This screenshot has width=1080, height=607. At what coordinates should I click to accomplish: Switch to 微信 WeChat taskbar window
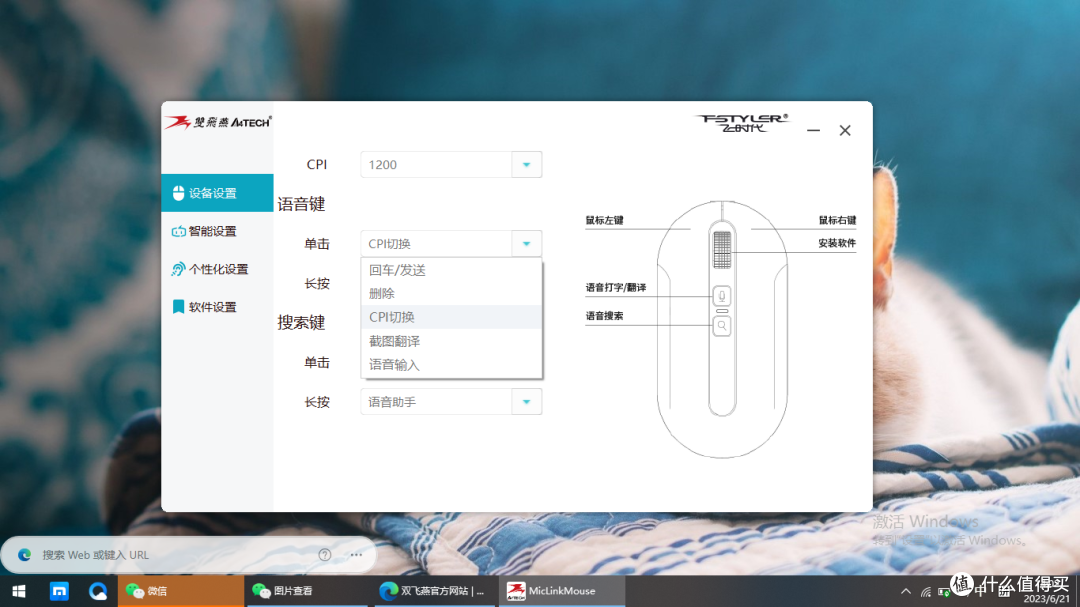pos(180,591)
